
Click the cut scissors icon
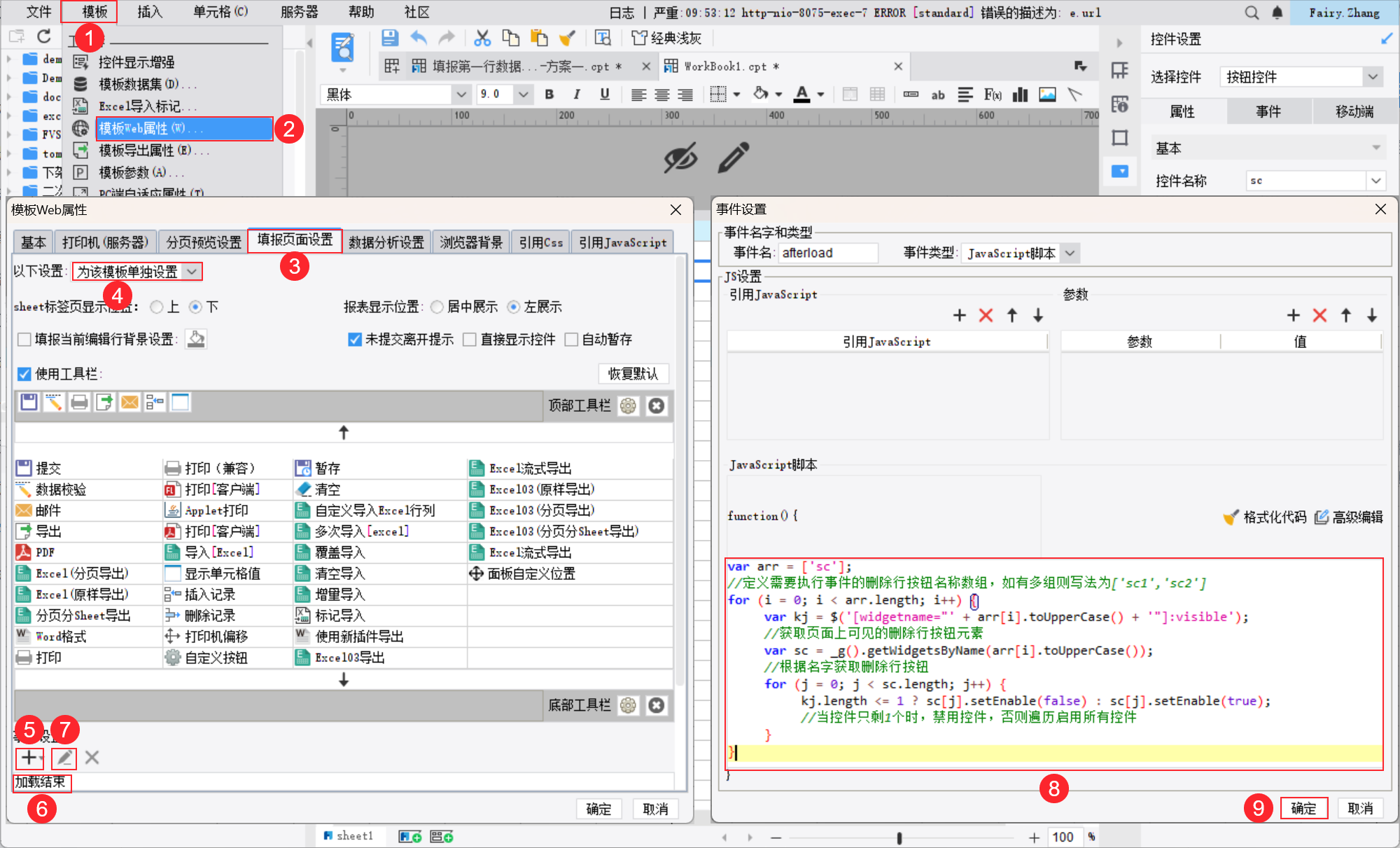[x=482, y=38]
